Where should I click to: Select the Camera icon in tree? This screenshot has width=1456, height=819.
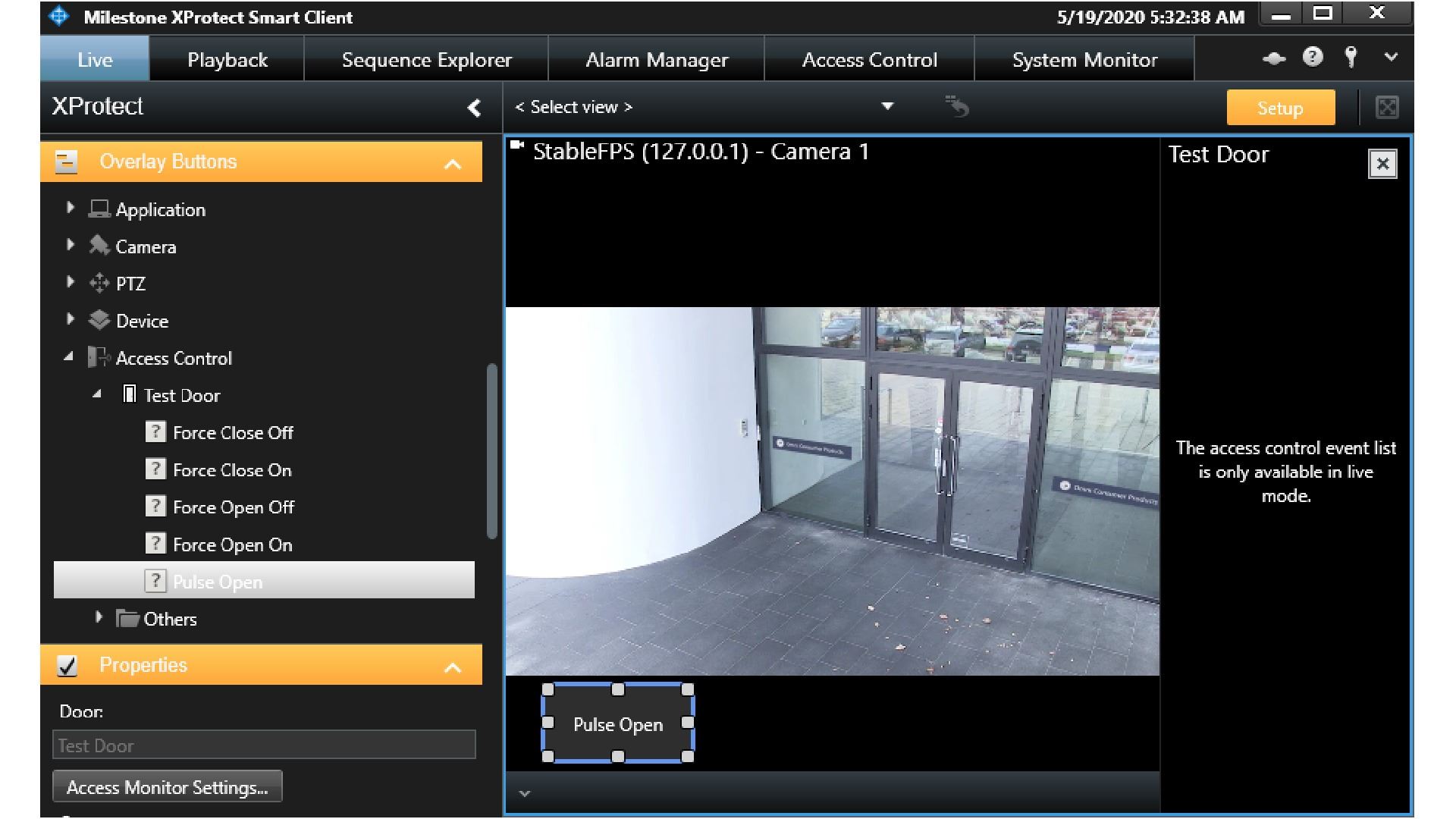click(99, 245)
